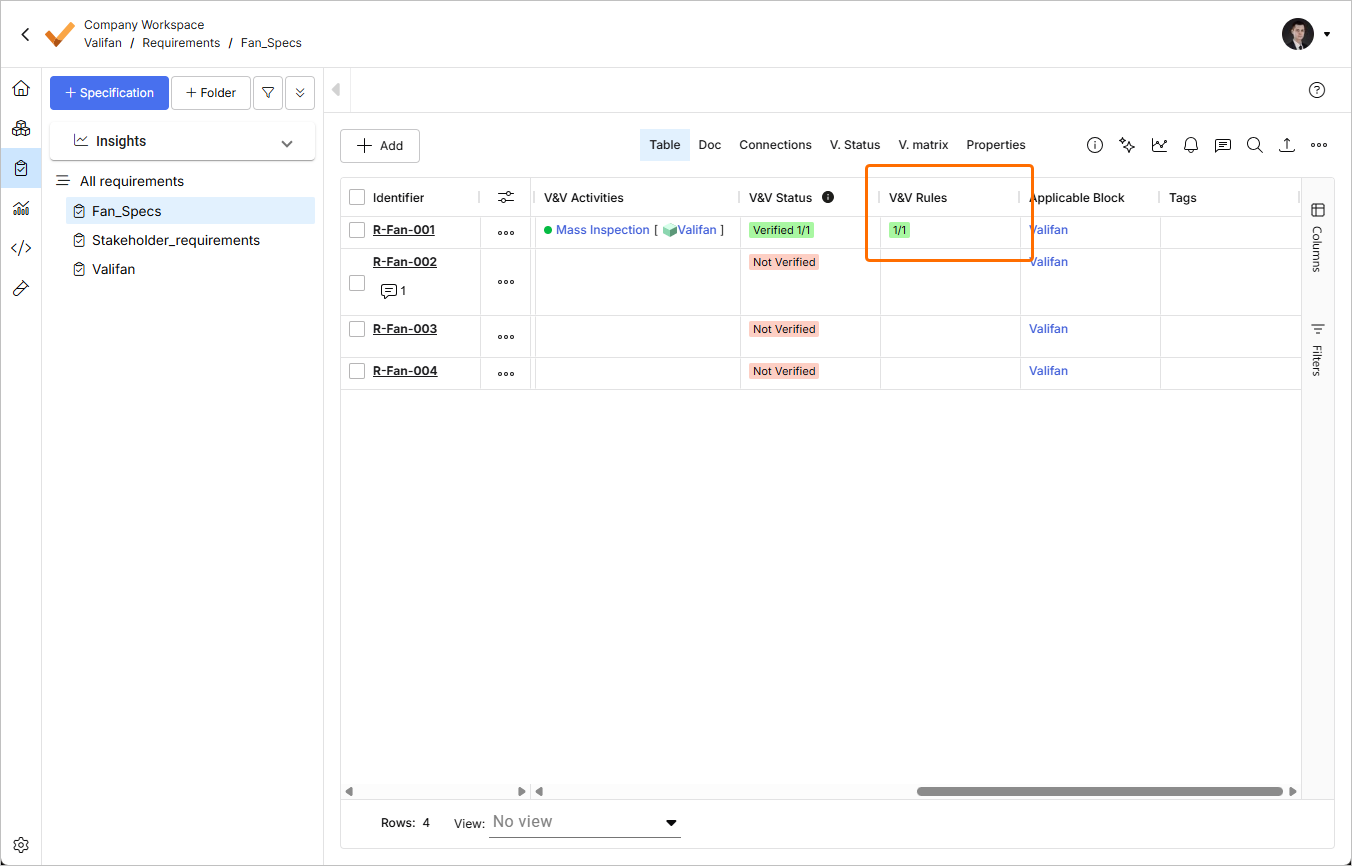Click the info circle icon in toolbar
The height and width of the screenshot is (866, 1352).
point(1095,145)
